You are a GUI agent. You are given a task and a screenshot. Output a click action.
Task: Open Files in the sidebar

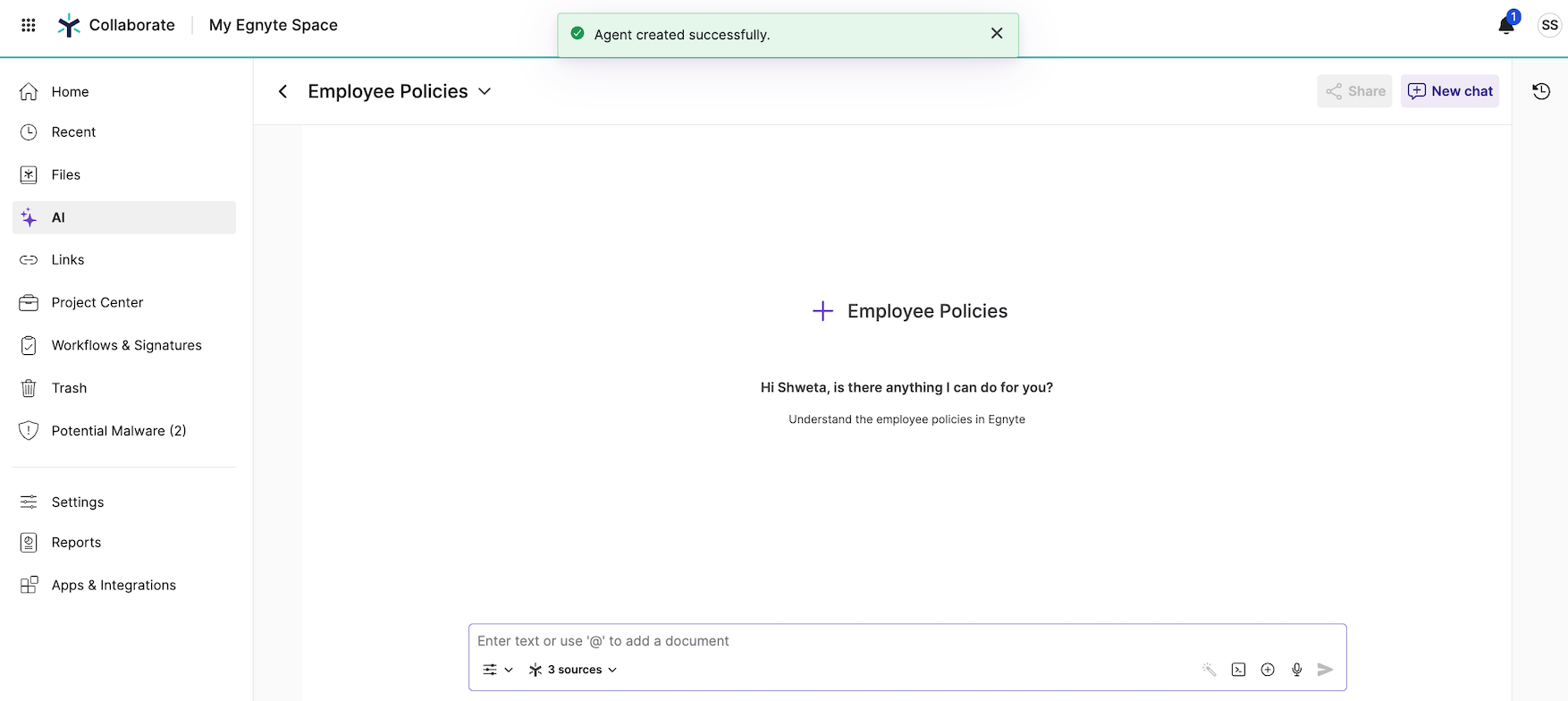click(x=66, y=175)
